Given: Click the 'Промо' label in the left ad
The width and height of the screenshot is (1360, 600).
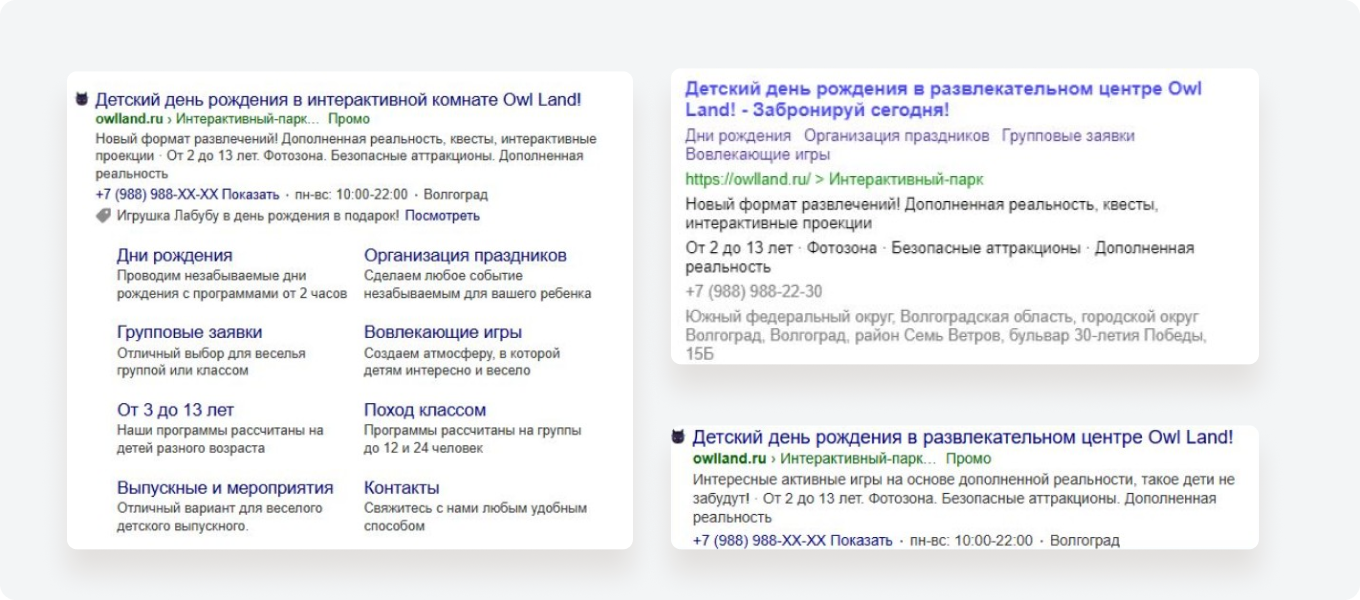Looking at the screenshot, I should (x=349, y=119).
